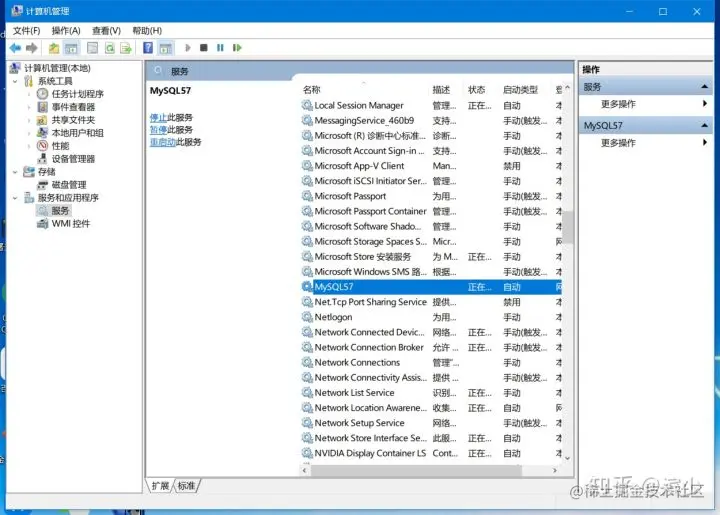Expand the 任务计划程序 node arrow
The height and width of the screenshot is (515, 720).
[29, 94]
